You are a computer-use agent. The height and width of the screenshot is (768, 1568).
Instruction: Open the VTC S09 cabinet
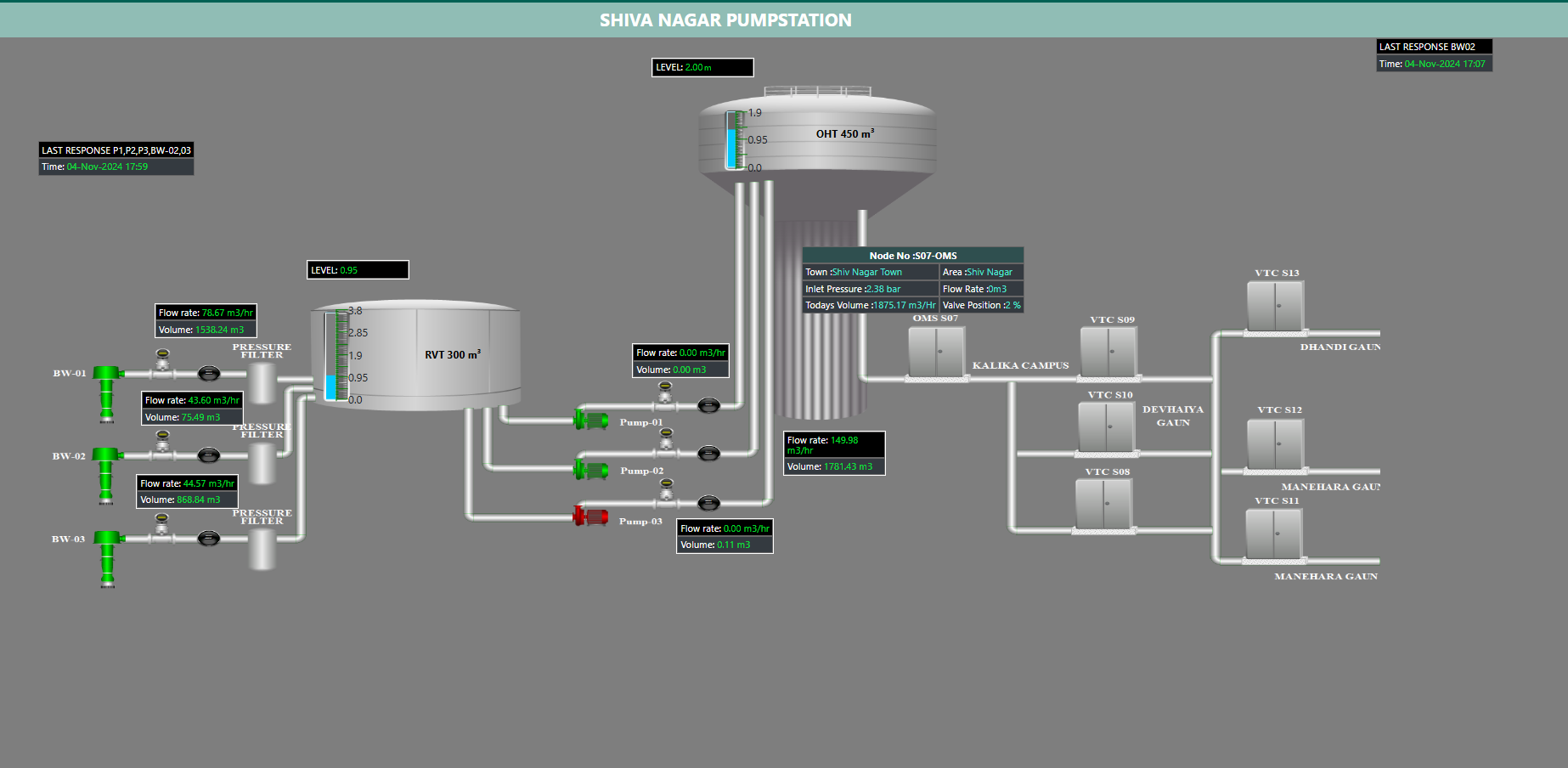click(1108, 352)
